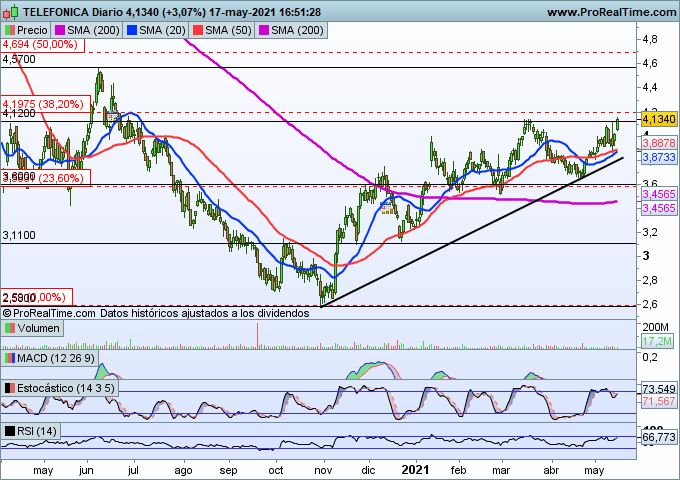This screenshot has height=480, width=680.
Task: Click the 71,567 stochastic value tag
Action: [659, 402]
